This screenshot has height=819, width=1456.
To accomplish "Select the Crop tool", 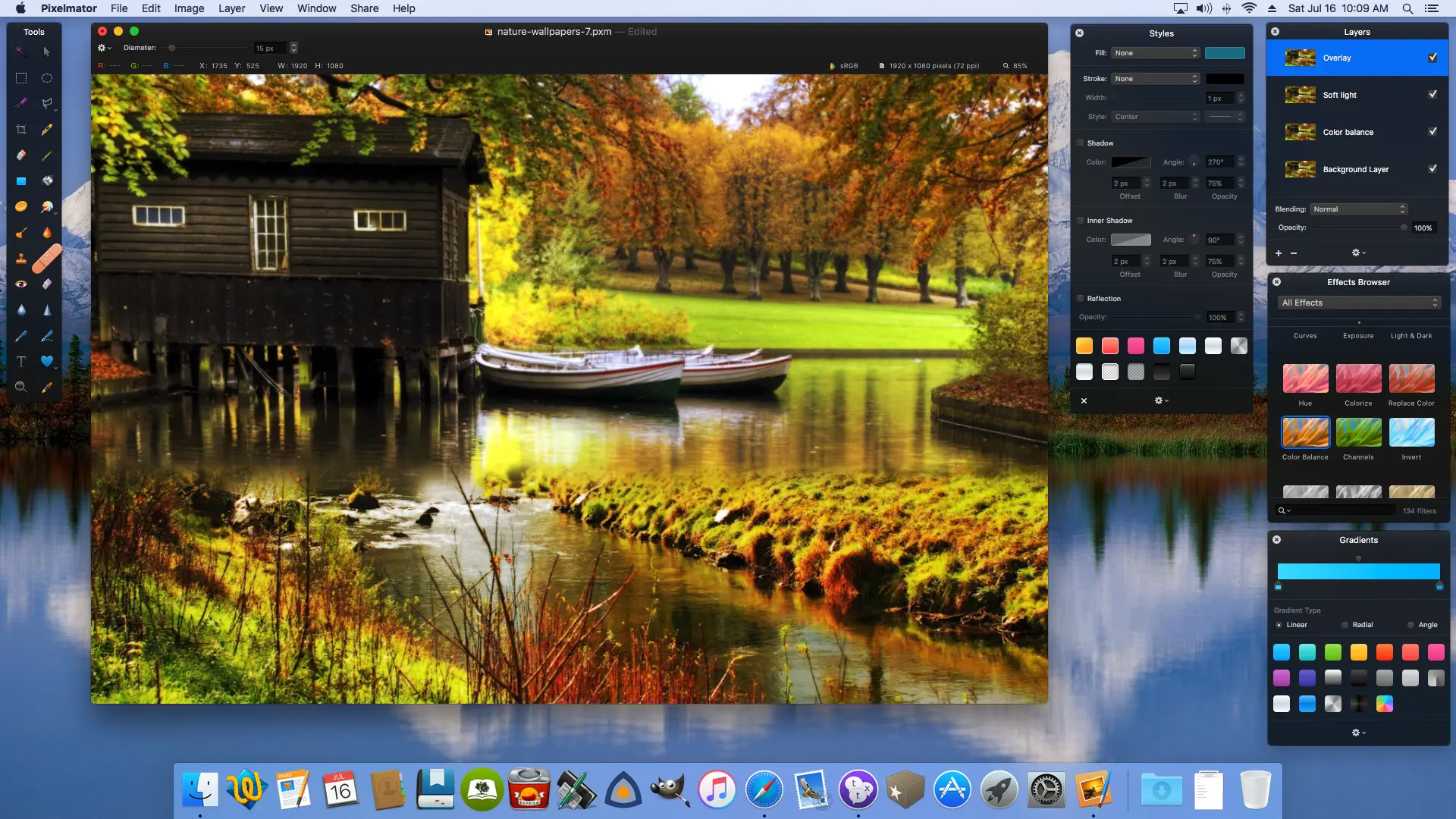I will click(x=21, y=130).
